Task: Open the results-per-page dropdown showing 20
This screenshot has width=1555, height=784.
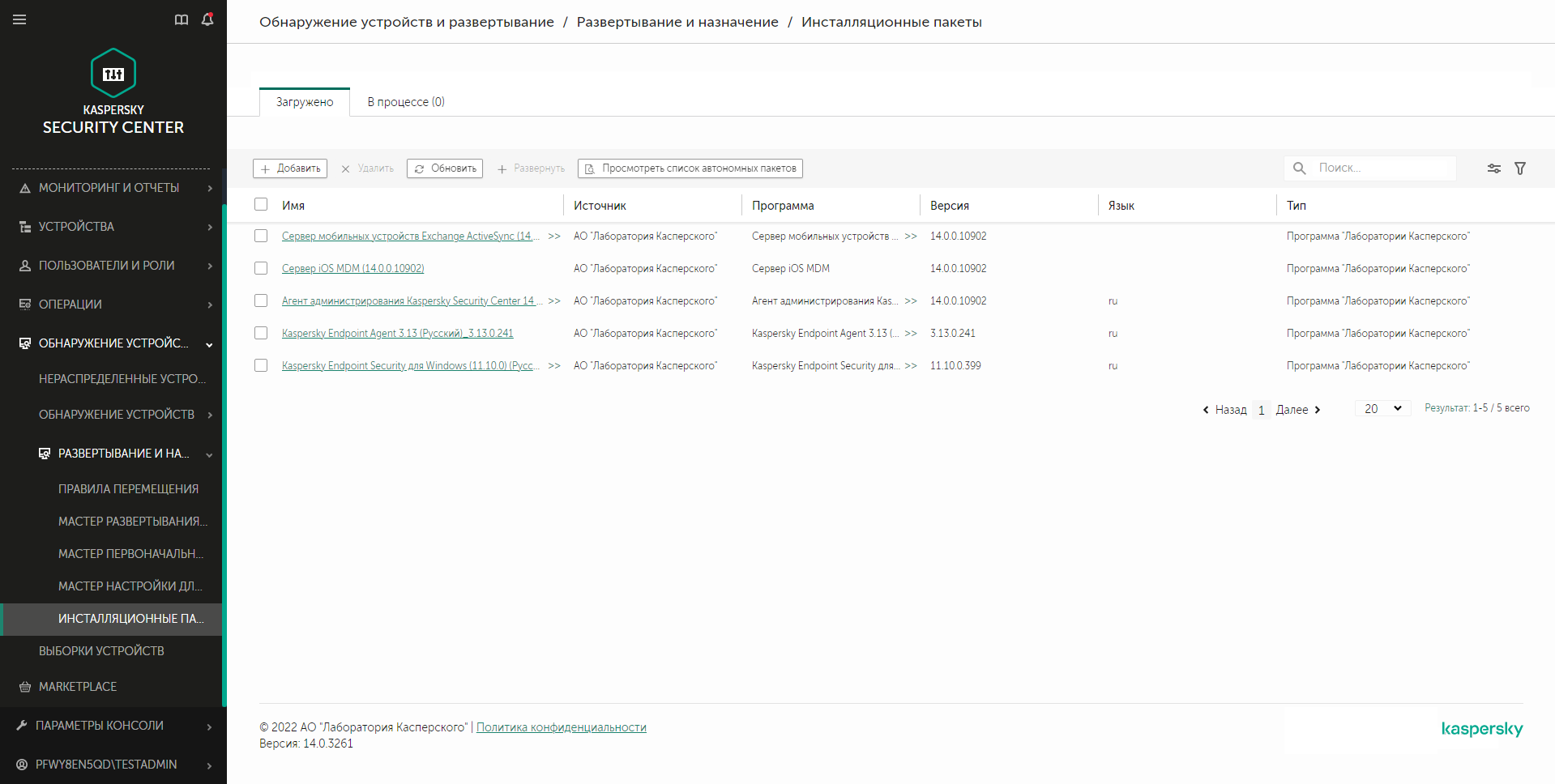Action: [x=1382, y=408]
